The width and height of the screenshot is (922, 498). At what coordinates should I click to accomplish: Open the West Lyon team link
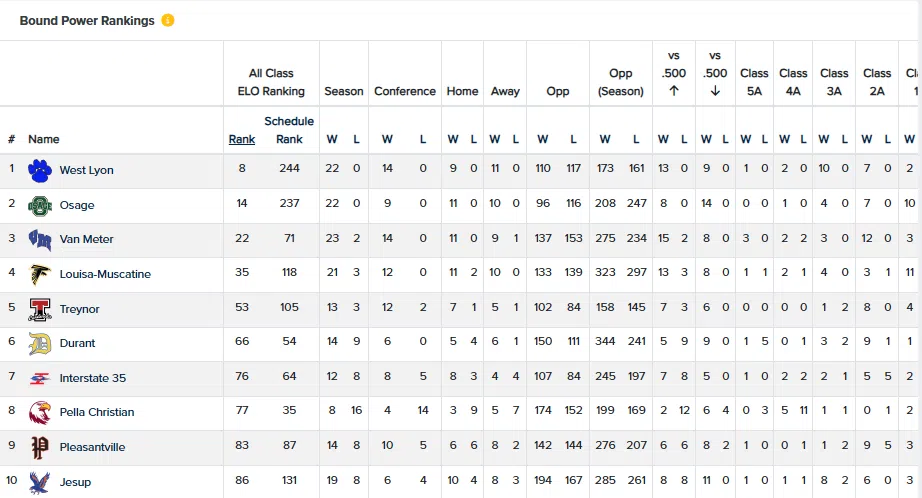86,170
